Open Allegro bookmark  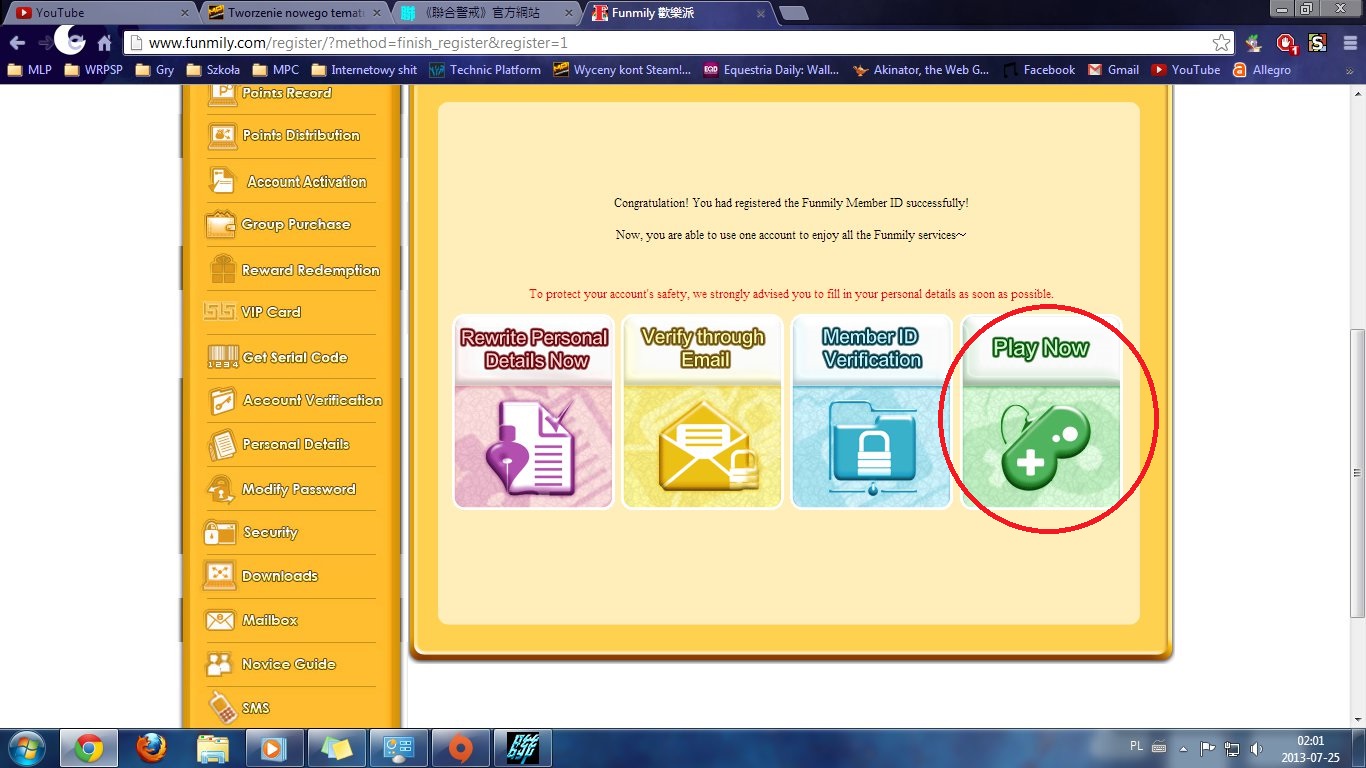pos(1262,70)
